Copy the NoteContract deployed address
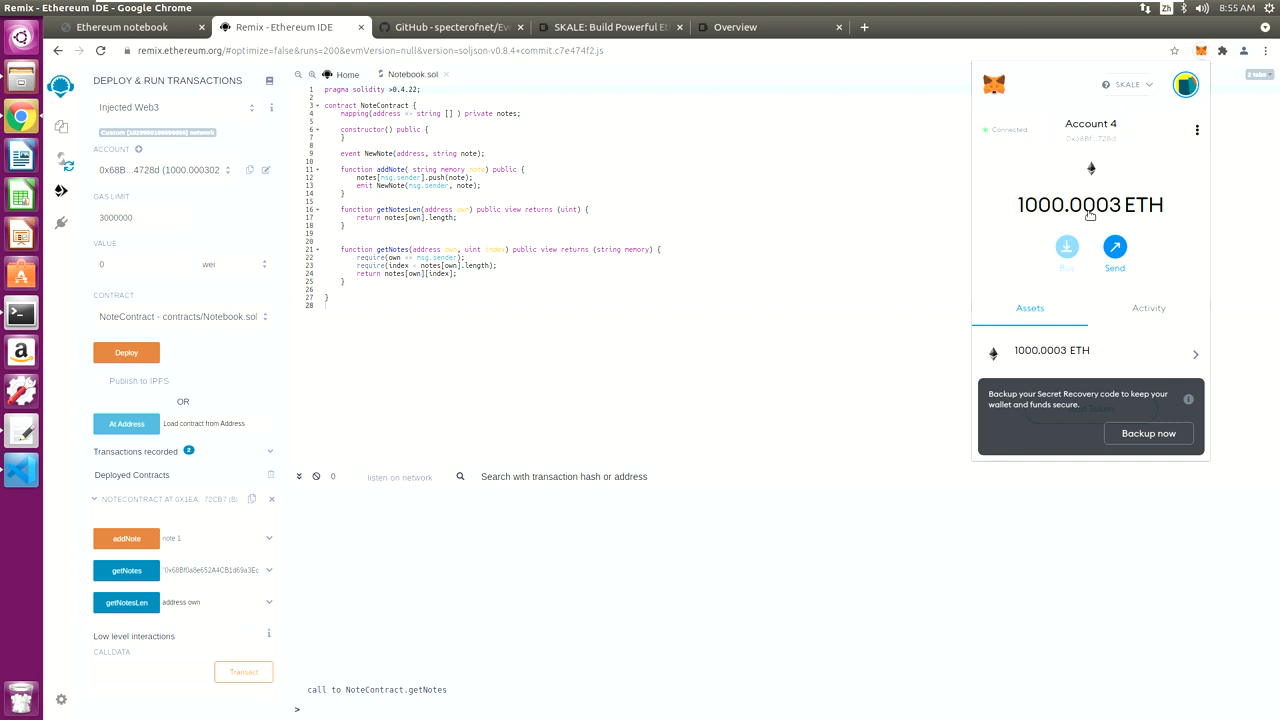The image size is (1280, 720). 252,499
